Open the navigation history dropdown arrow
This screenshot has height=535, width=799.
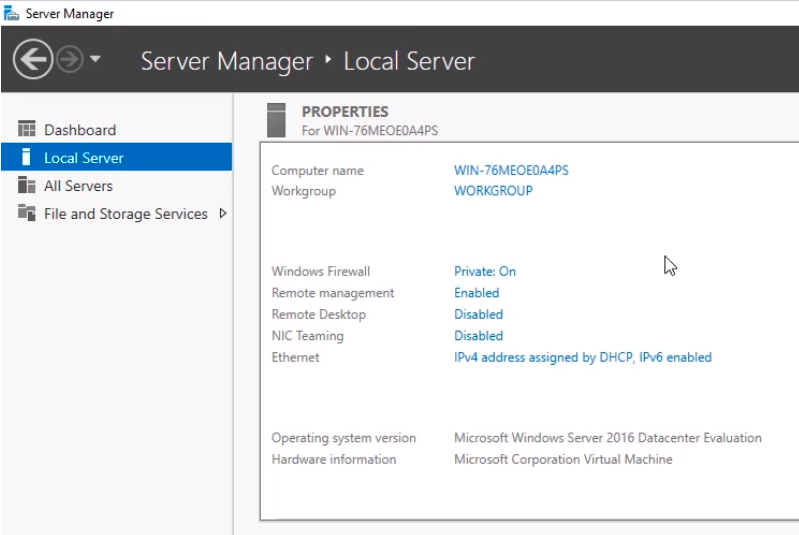[96, 60]
